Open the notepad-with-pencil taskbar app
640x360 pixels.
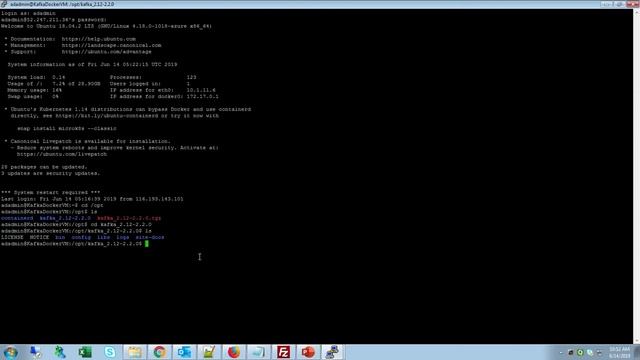209,352
